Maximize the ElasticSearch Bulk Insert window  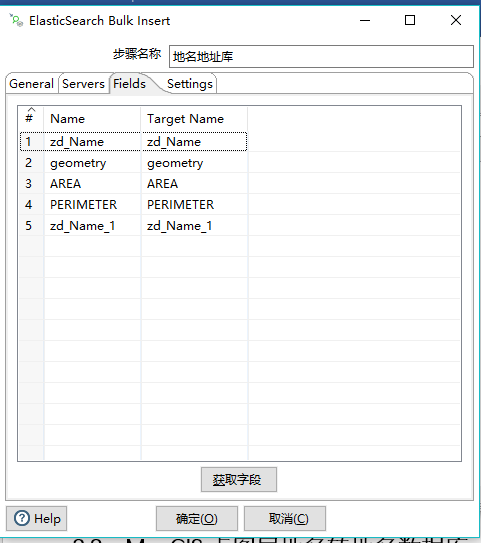point(410,20)
